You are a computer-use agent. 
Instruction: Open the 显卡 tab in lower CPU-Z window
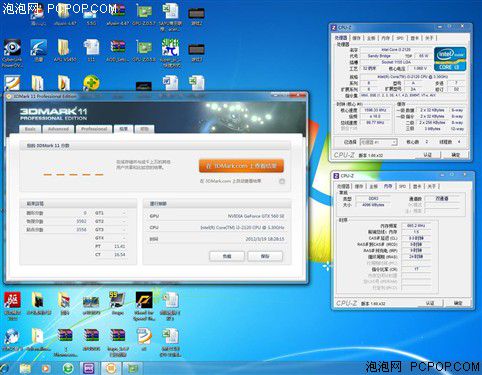pyautogui.click(x=417, y=186)
